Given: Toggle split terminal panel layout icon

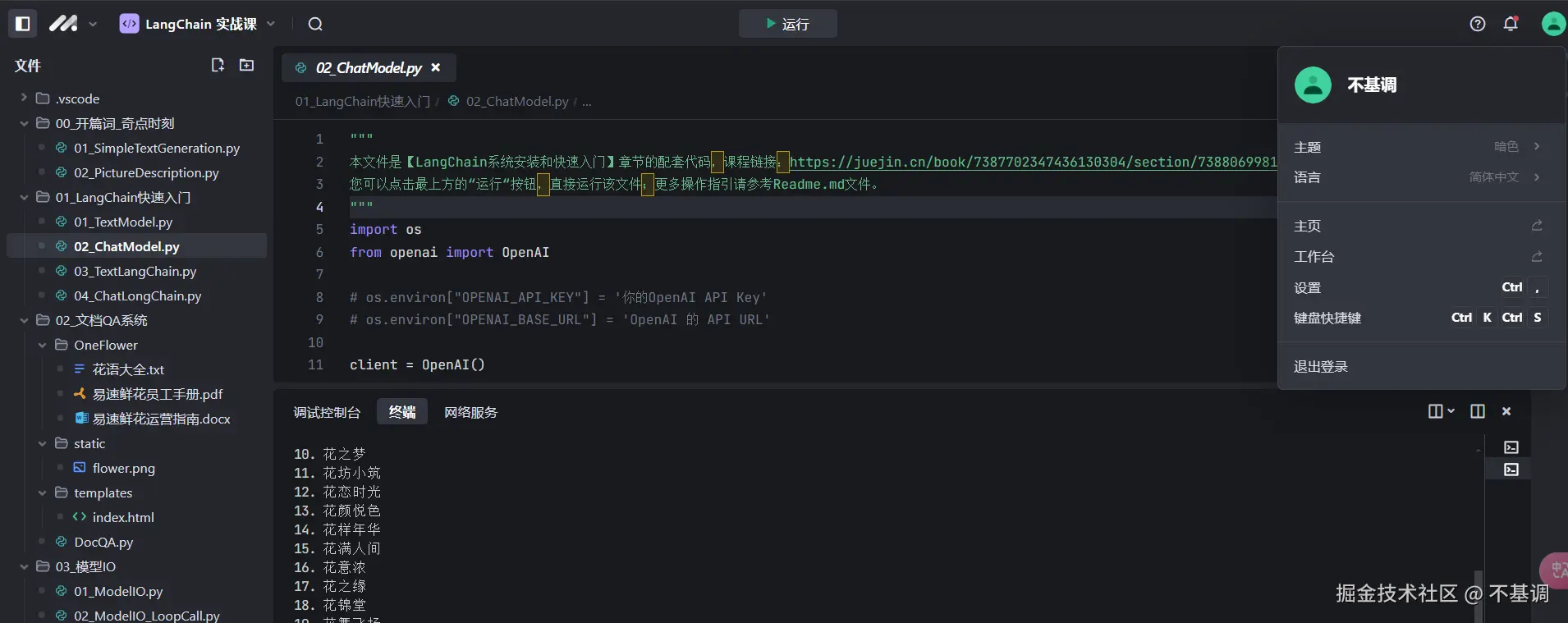Looking at the screenshot, I should point(1477,411).
